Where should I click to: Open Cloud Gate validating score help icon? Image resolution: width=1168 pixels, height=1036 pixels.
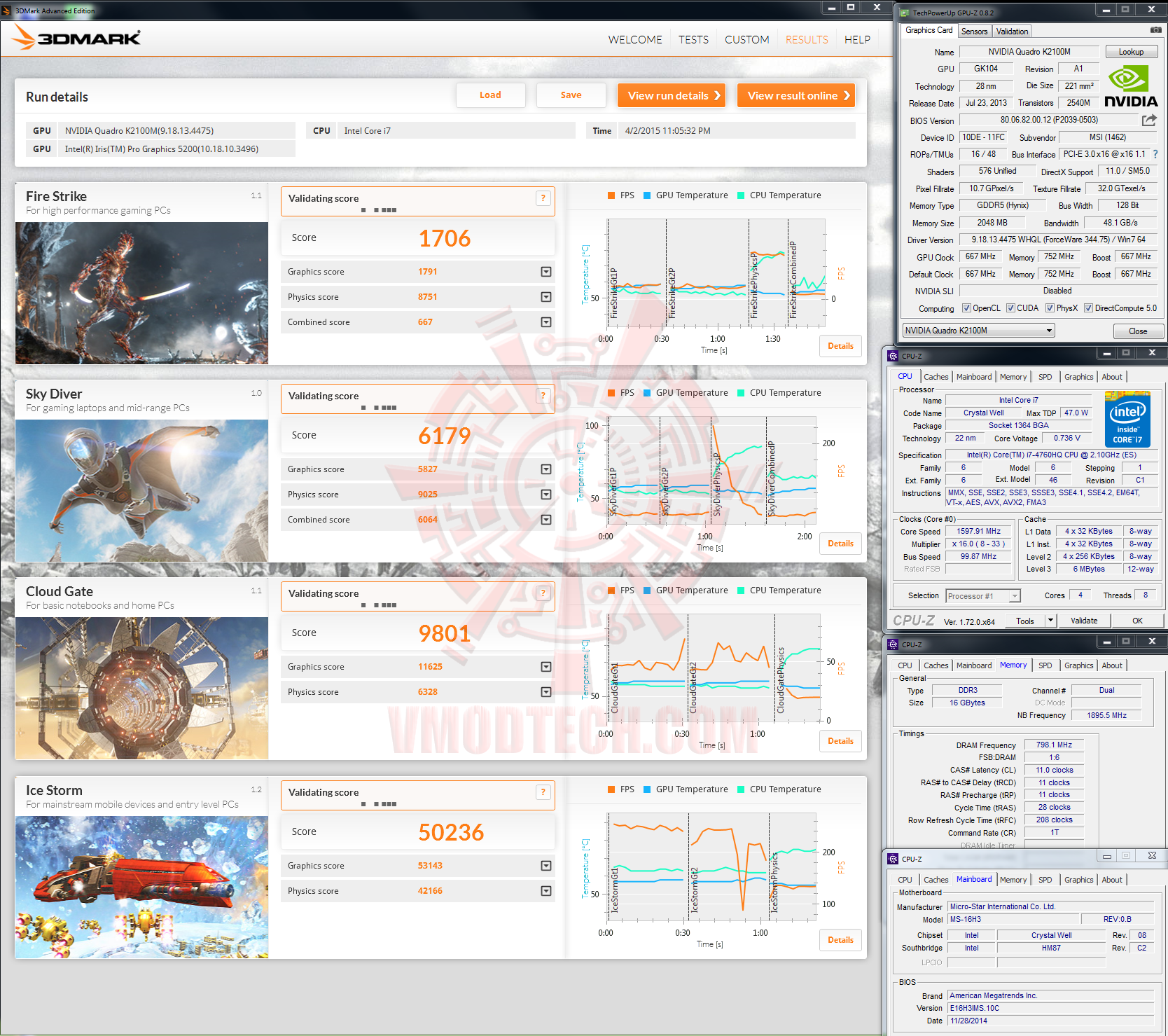pos(543,593)
